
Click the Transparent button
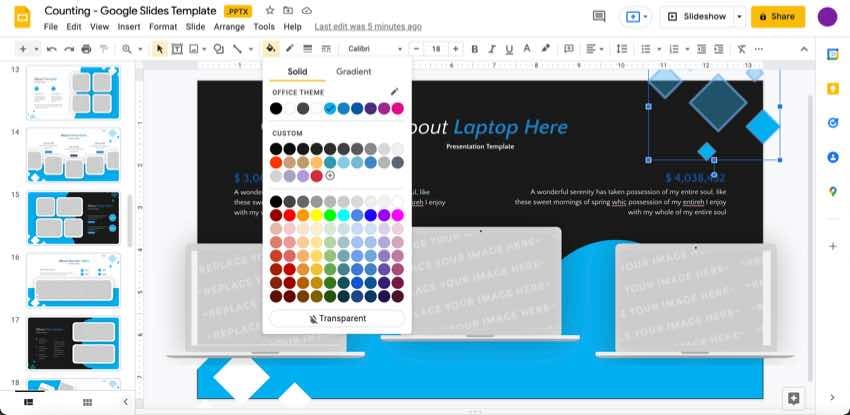coord(337,318)
